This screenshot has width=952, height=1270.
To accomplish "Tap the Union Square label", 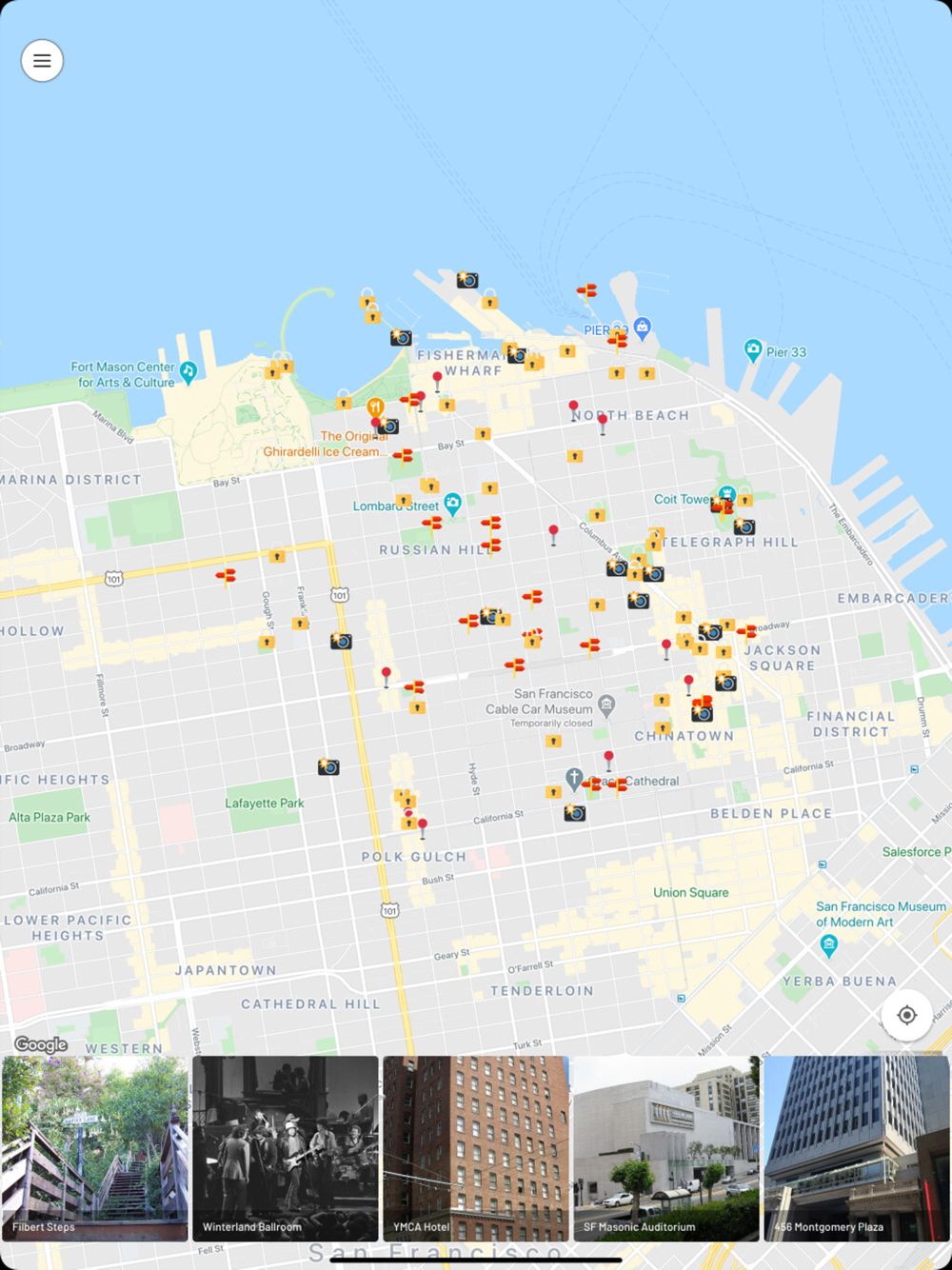I will point(691,893).
